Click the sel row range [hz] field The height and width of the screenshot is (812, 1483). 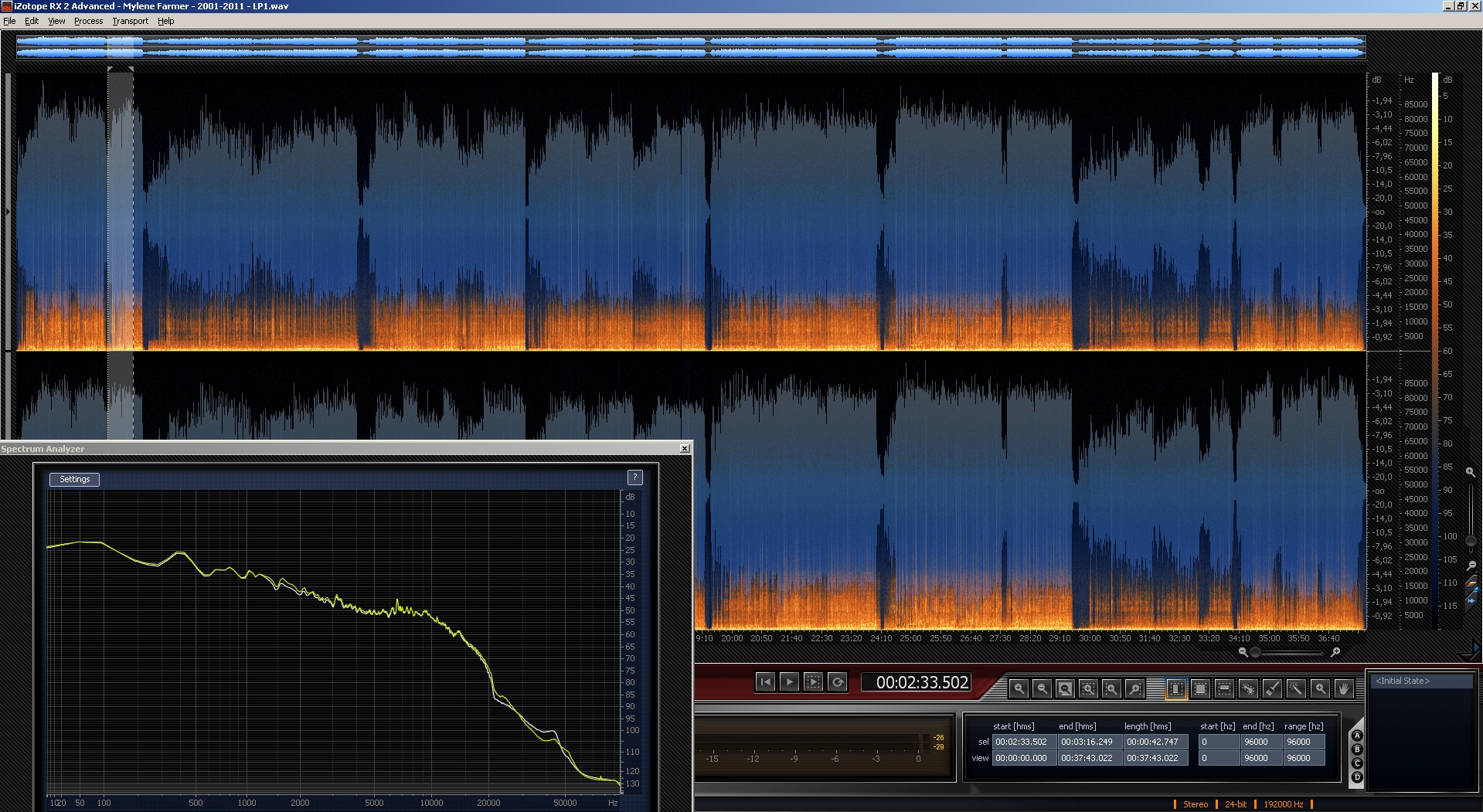1304,742
